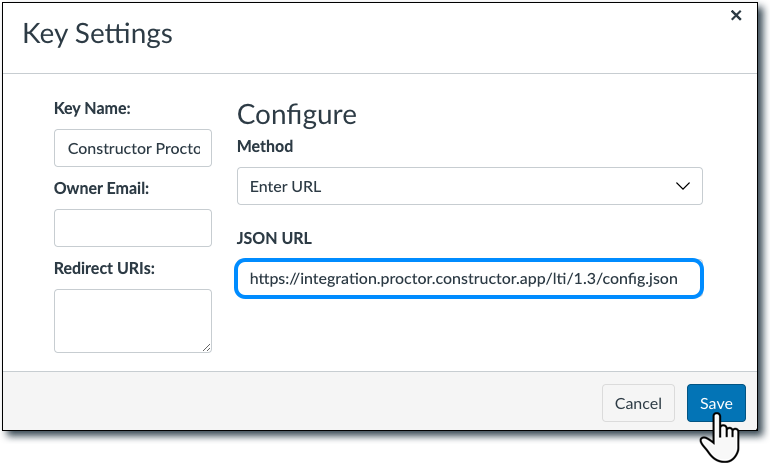Click the Enter URL selected option text
The height and width of the screenshot is (463, 770).
point(285,186)
